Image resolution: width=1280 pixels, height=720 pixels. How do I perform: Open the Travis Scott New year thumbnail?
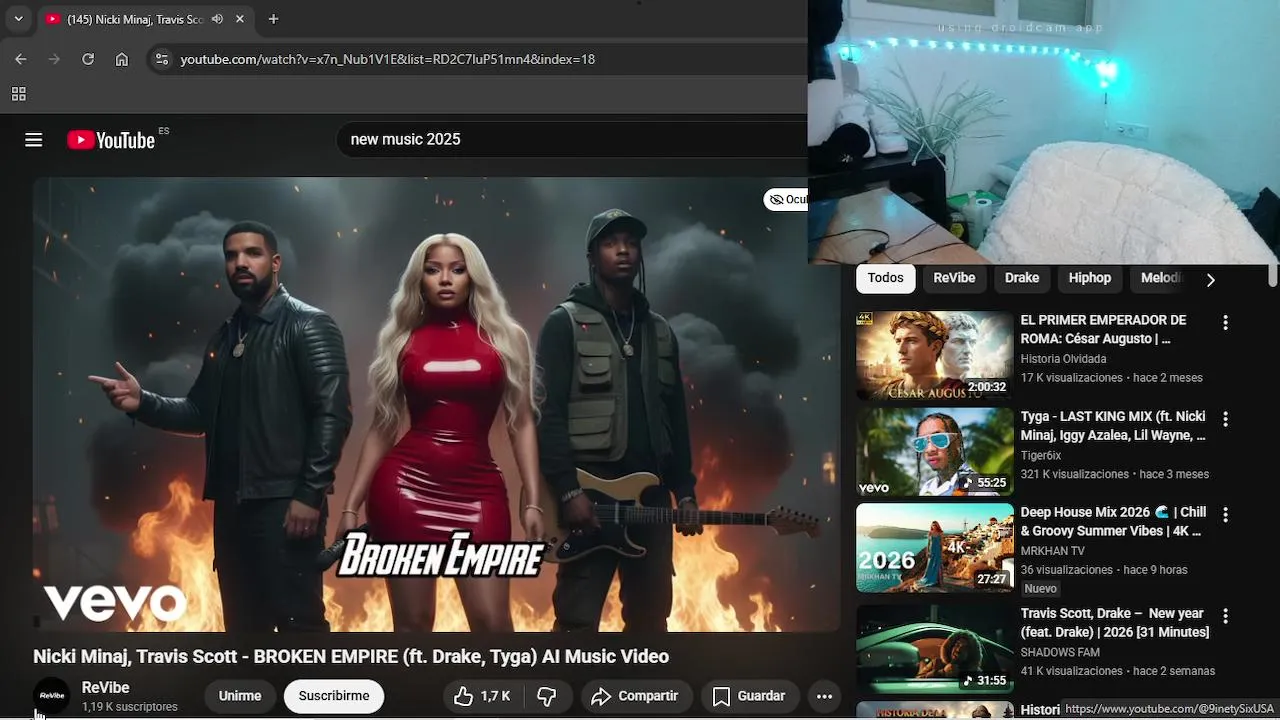(935, 649)
